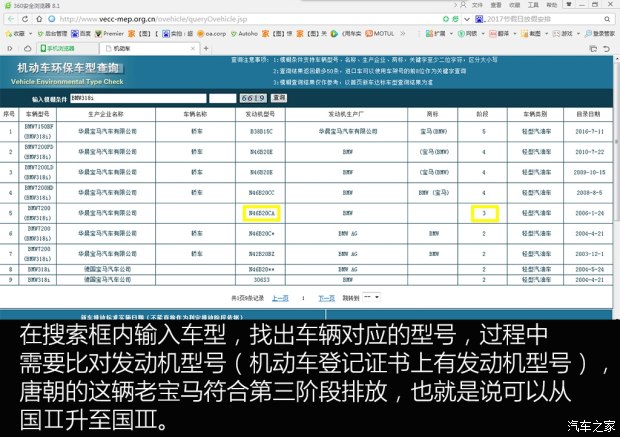Open the 截图 screenshot tool icon
The image size is (620, 437).
[x=531, y=34]
